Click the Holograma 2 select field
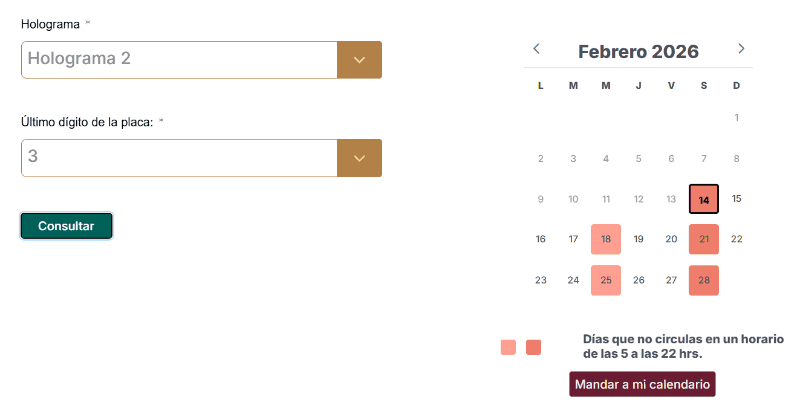Viewport: 800px width, 414px height. [x=180, y=60]
